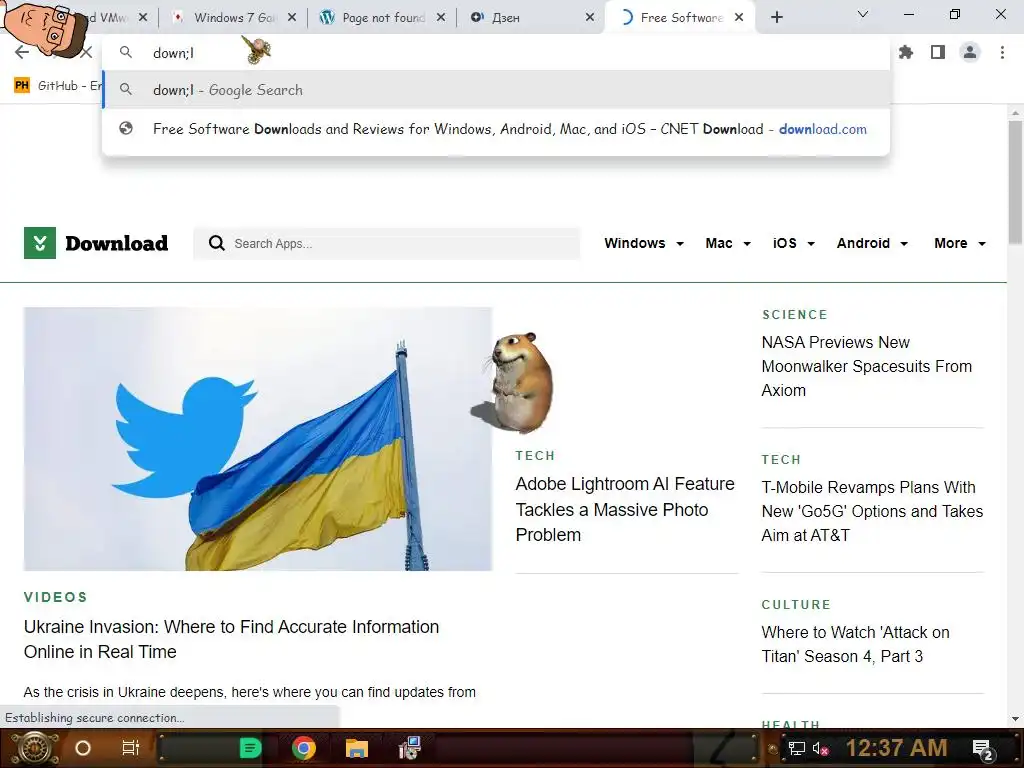Click the green Download logo icon
Image resolution: width=1024 pixels, height=768 pixels.
click(x=40, y=243)
